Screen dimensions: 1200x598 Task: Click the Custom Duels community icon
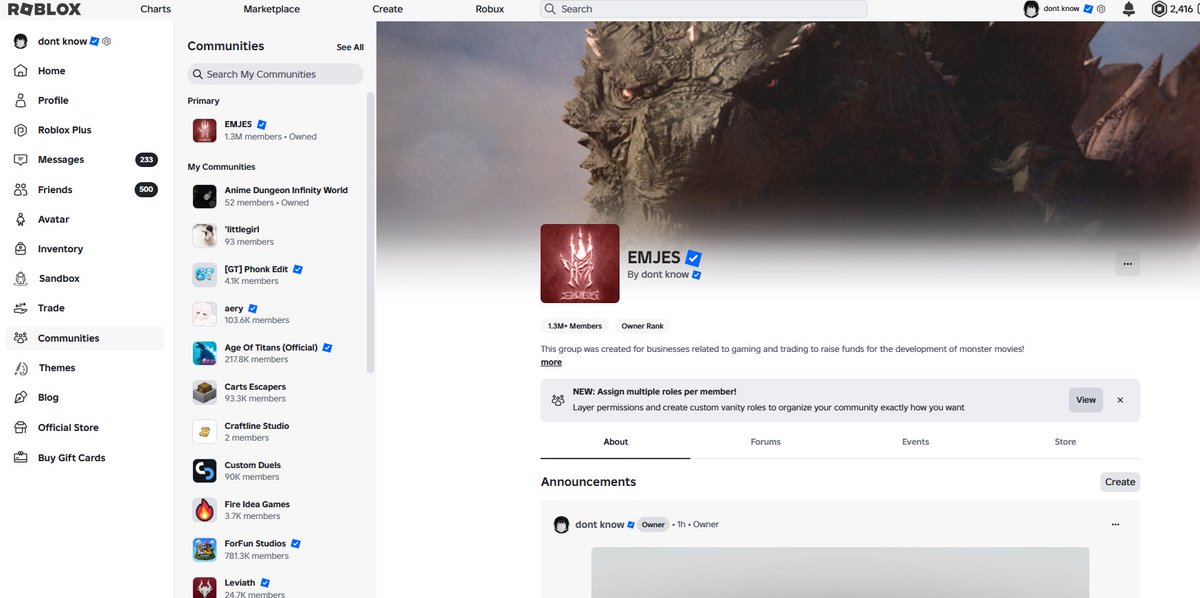pyautogui.click(x=205, y=471)
